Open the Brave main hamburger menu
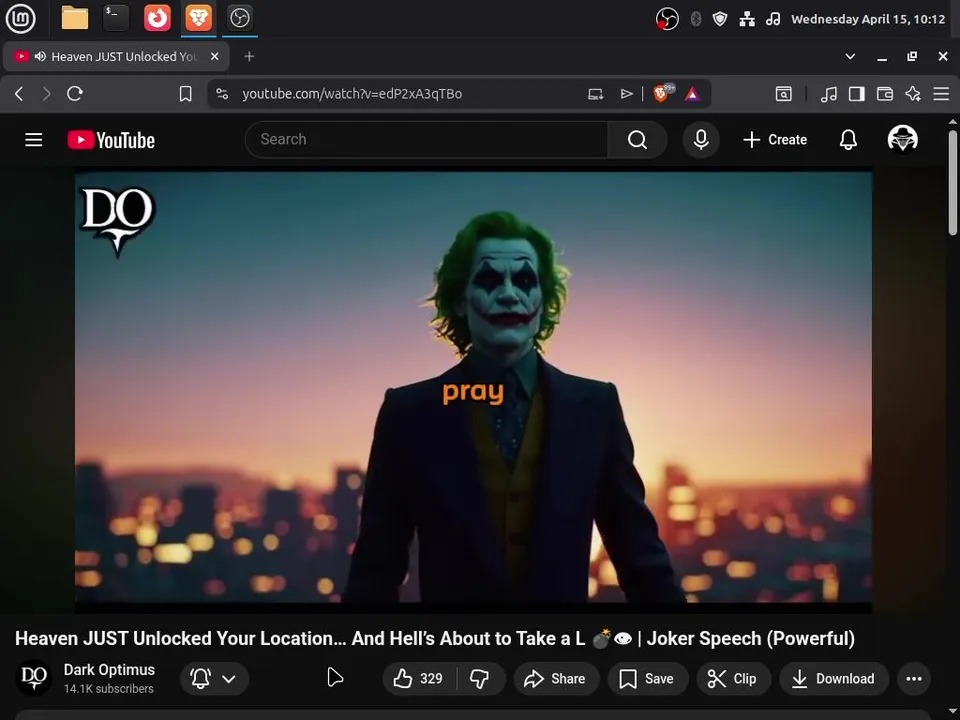Image resolution: width=960 pixels, height=720 pixels. tap(941, 94)
